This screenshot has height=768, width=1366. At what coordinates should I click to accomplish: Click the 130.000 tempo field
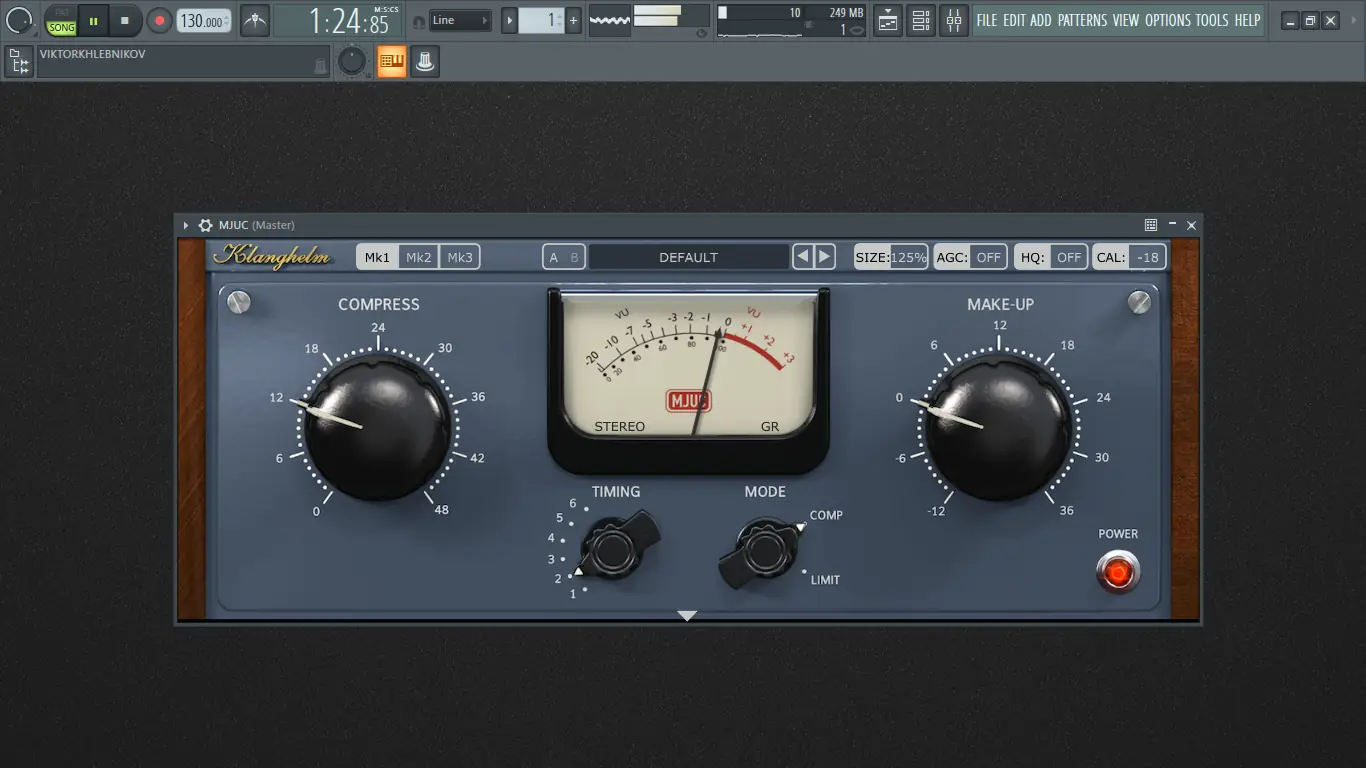point(204,21)
